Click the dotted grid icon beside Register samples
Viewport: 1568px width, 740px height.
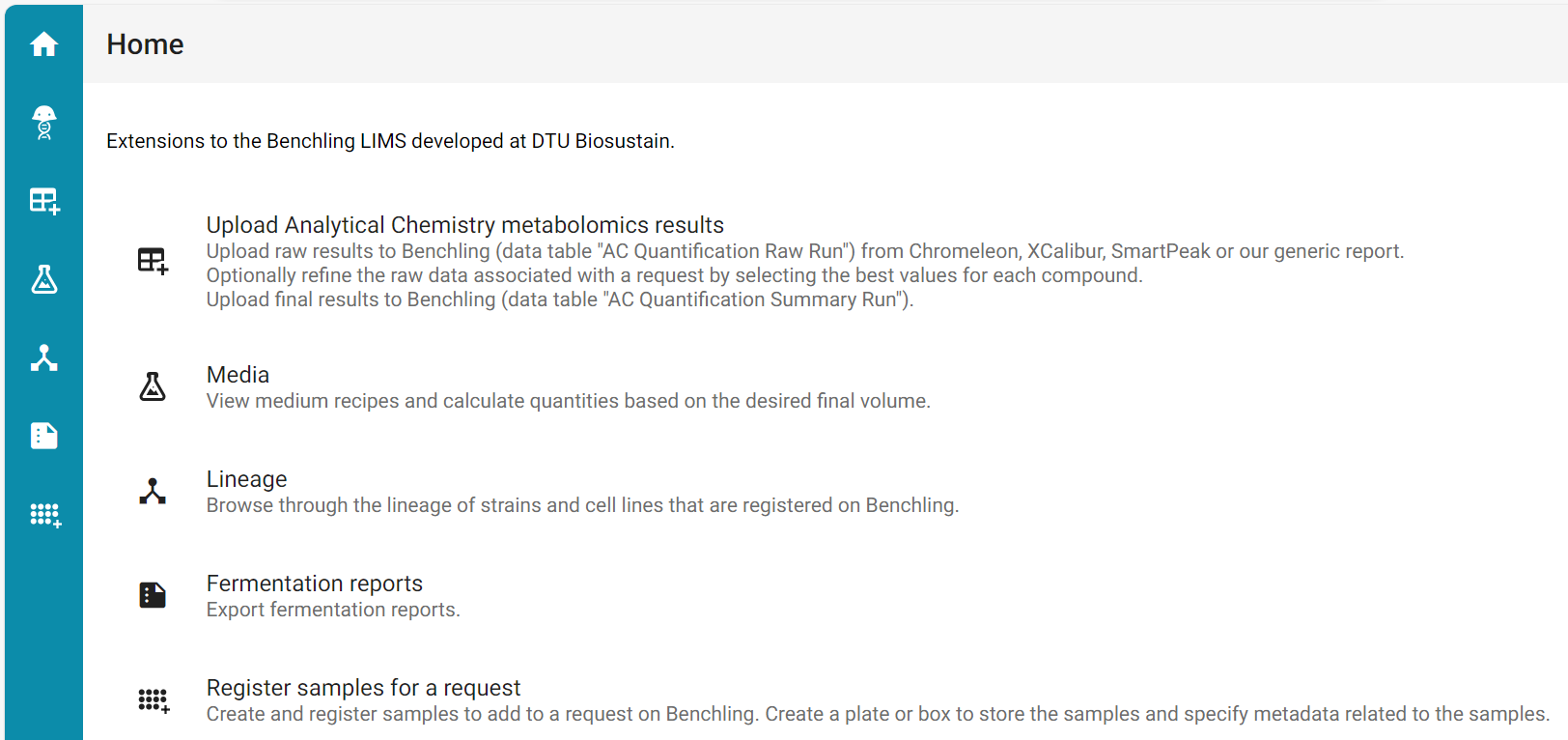[154, 700]
